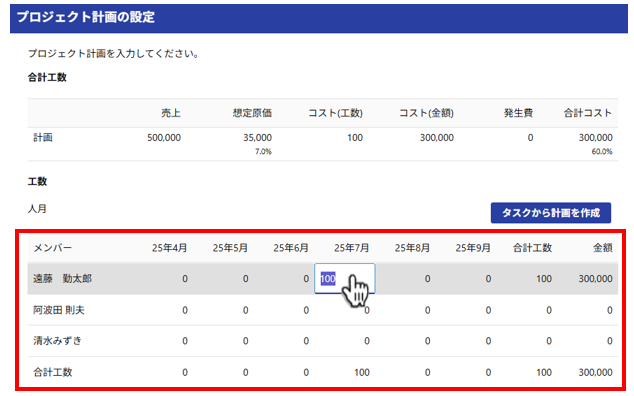Click 25年9月 cell for 阿波田 則夫

pyautogui.click(x=488, y=310)
